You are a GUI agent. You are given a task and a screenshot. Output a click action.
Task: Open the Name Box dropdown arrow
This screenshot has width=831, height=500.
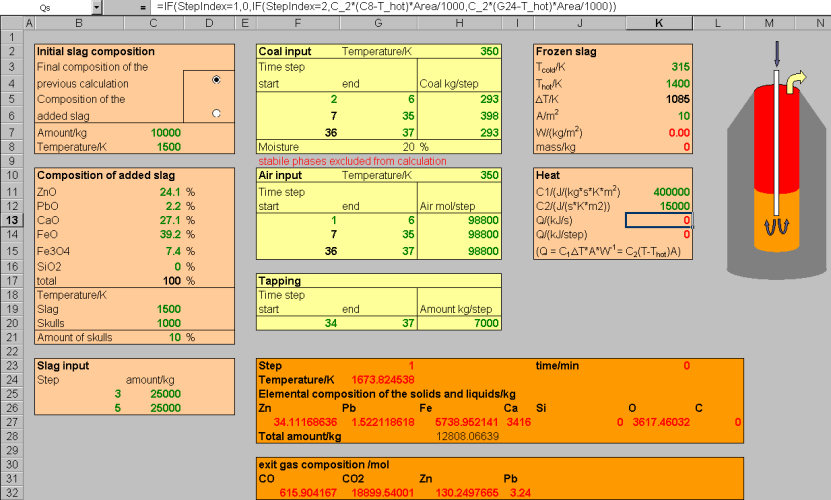[x=96, y=7]
